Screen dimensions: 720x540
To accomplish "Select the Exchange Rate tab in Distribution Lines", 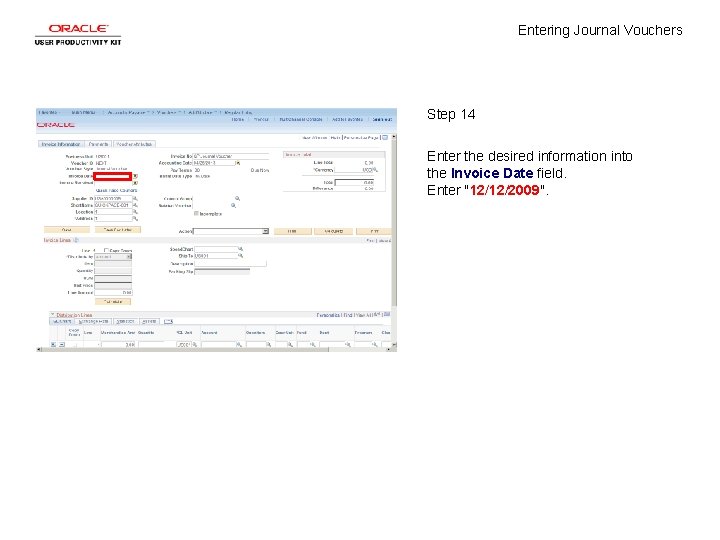I will (x=93, y=321).
